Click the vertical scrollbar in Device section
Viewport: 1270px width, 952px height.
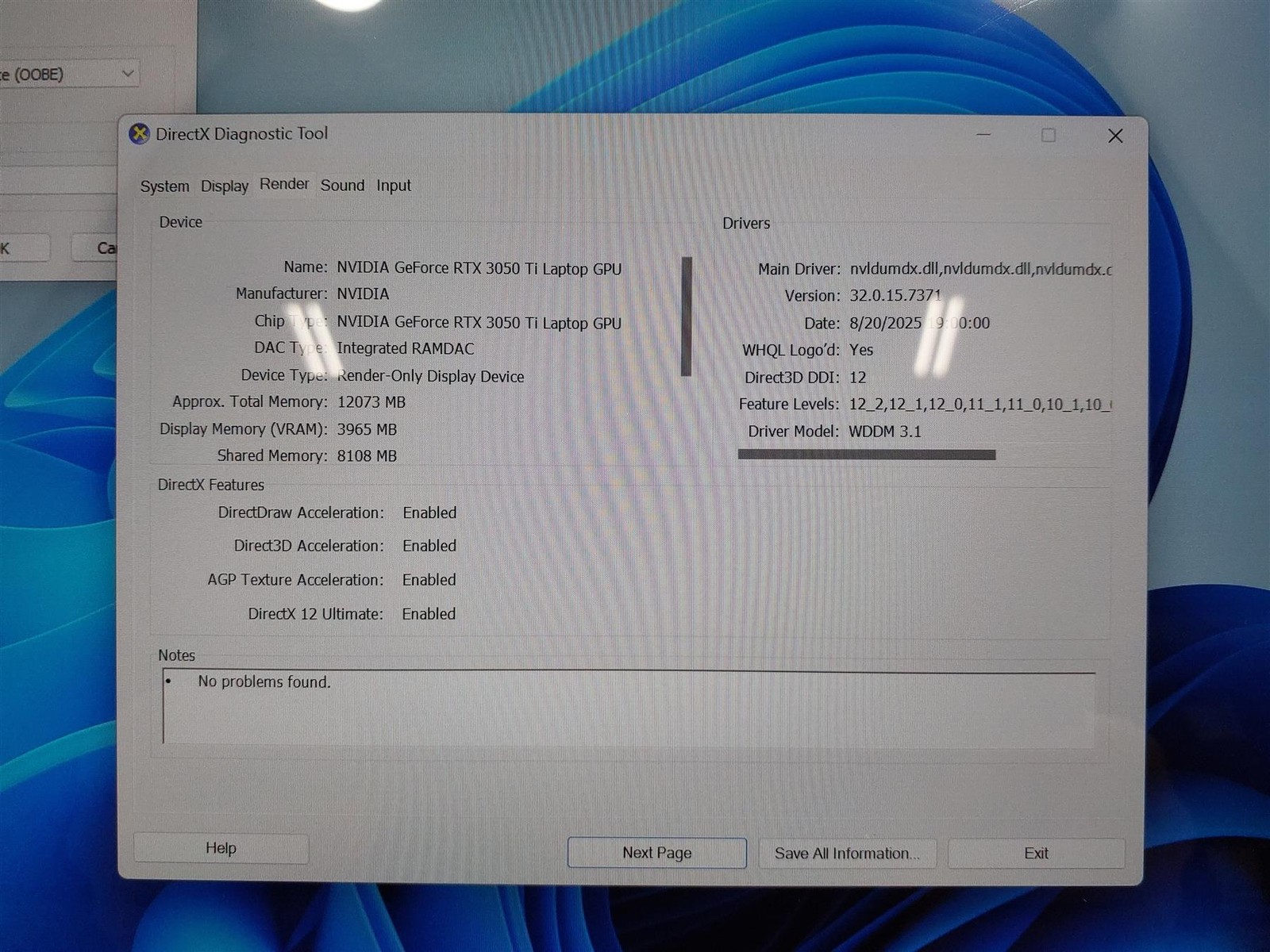687,316
